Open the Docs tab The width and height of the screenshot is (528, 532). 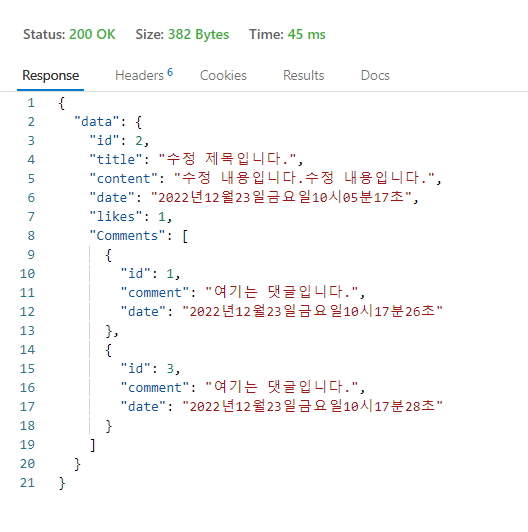click(x=375, y=75)
